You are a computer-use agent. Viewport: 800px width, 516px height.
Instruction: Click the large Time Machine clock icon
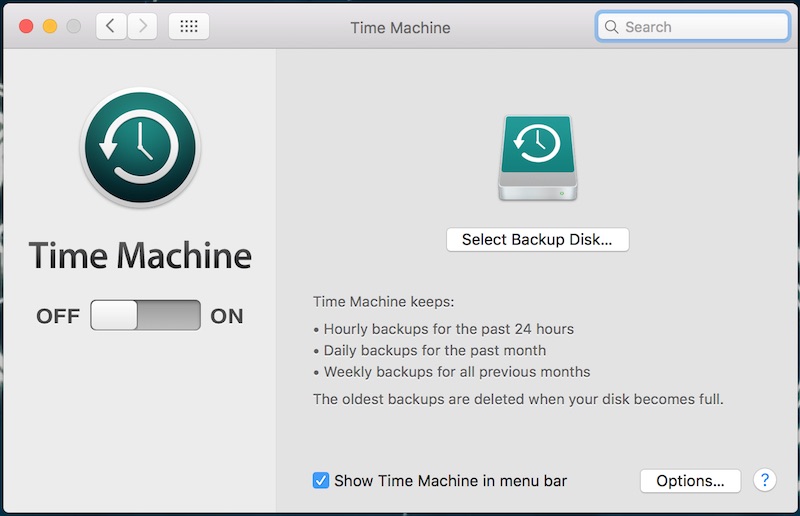pyautogui.click(x=140, y=147)
